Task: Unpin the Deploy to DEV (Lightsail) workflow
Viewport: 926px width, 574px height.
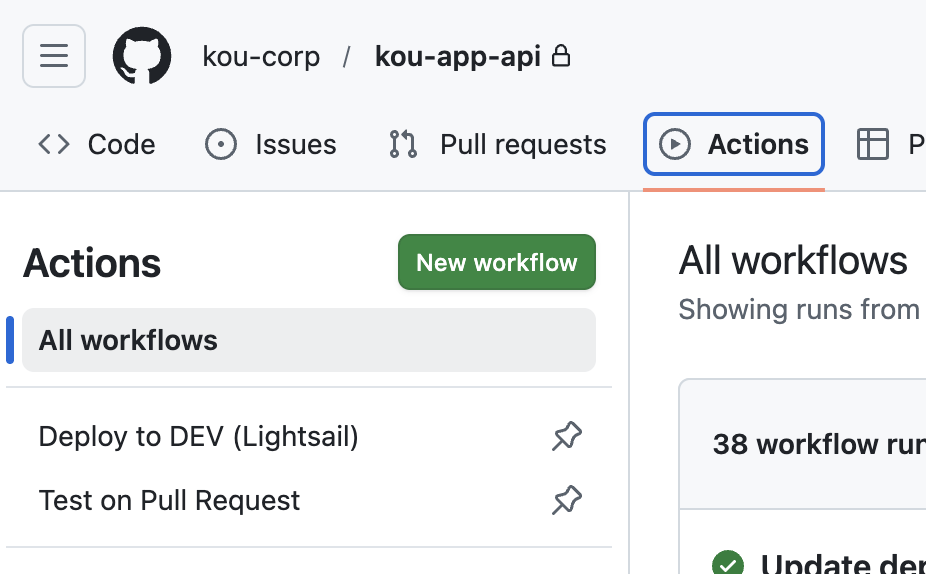Action: pos(567,436)
